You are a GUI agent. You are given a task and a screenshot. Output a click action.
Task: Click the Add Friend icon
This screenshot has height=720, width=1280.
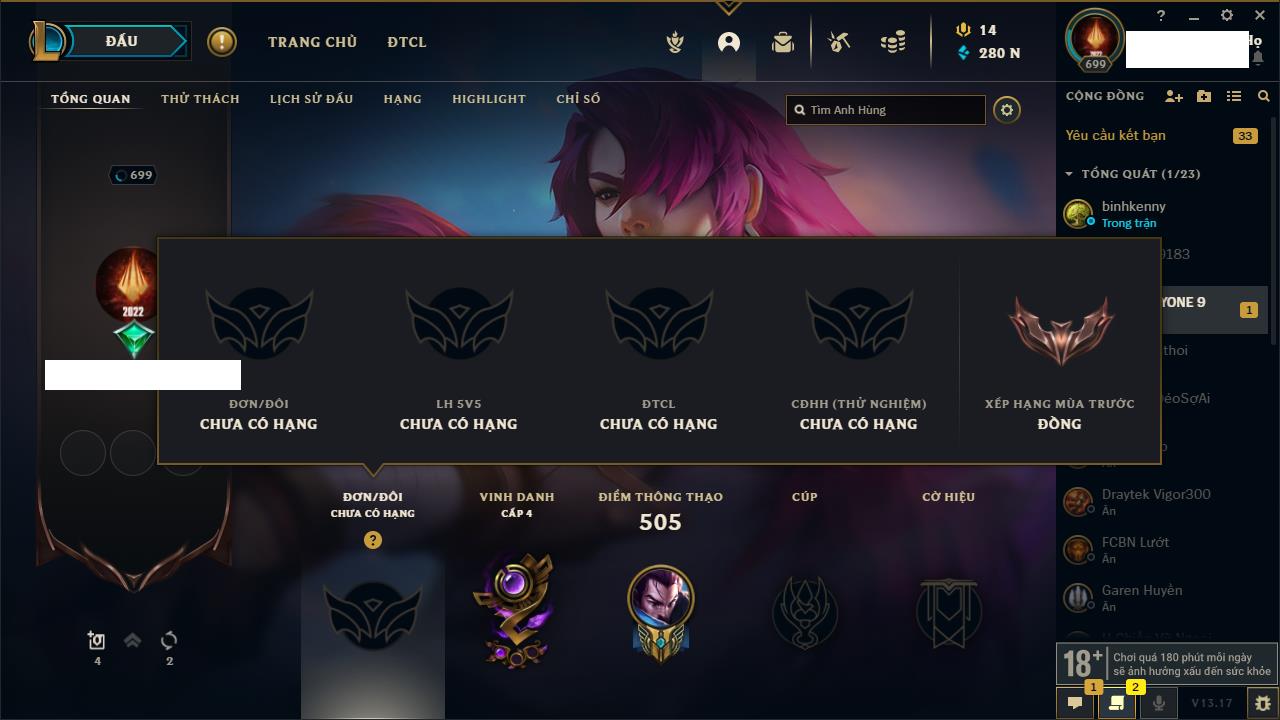pyautogui.click(x=1174, y=96)
